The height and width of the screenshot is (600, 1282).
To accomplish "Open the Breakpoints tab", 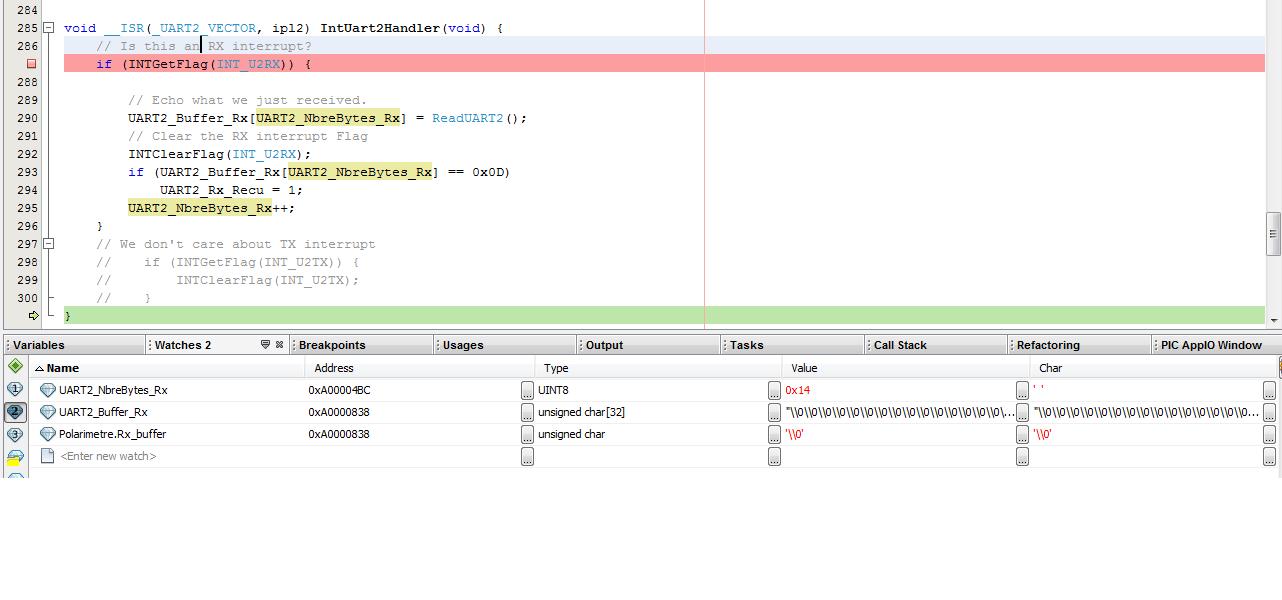I will coord(362,345).
